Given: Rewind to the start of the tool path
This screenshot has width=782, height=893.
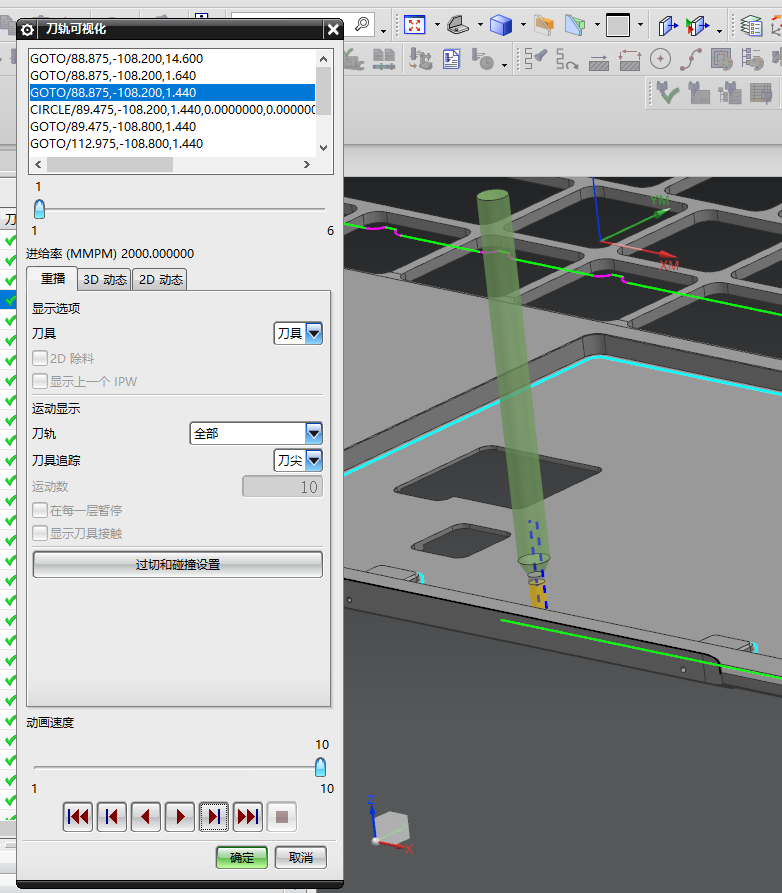Looking at the screenshot, I should pos(78,817).
